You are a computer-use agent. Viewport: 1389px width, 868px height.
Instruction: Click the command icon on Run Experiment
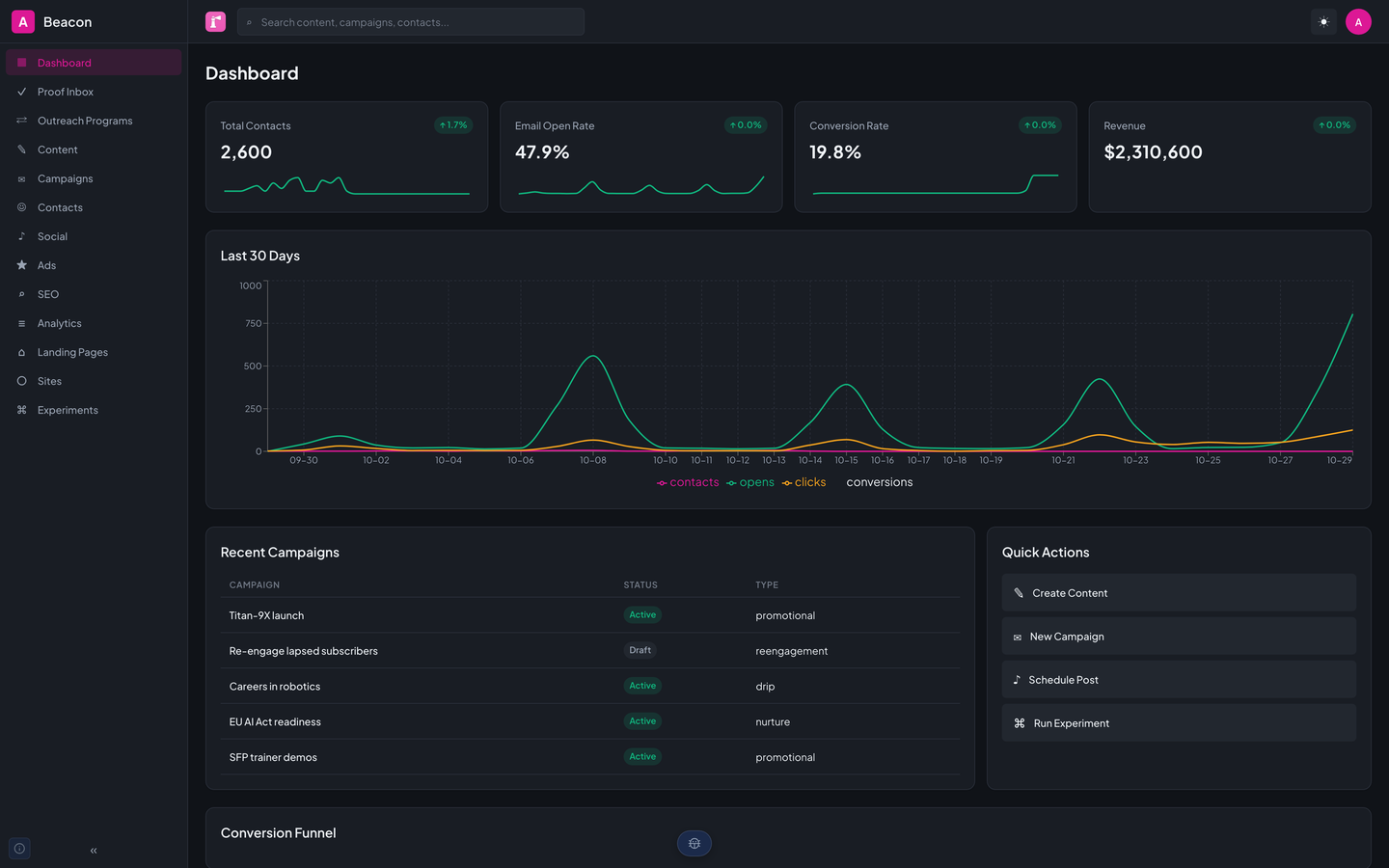tap(1020, 723)
